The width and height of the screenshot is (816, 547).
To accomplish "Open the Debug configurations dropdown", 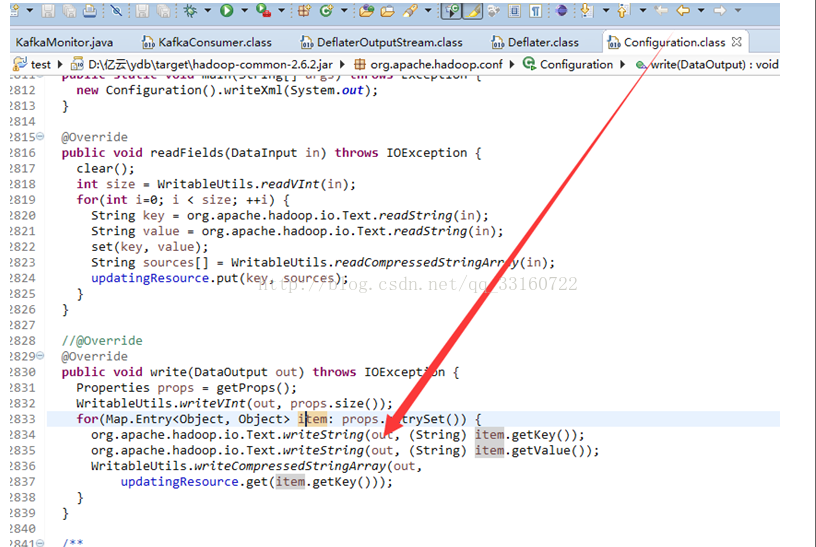I will 207,10.
